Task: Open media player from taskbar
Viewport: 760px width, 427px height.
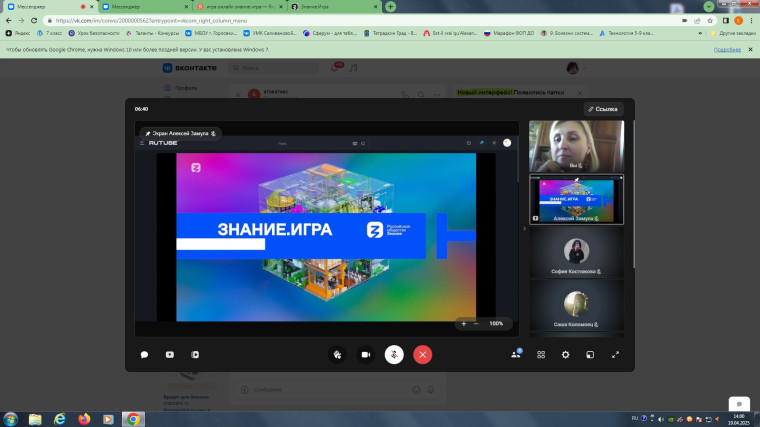Action: [108, 419]
